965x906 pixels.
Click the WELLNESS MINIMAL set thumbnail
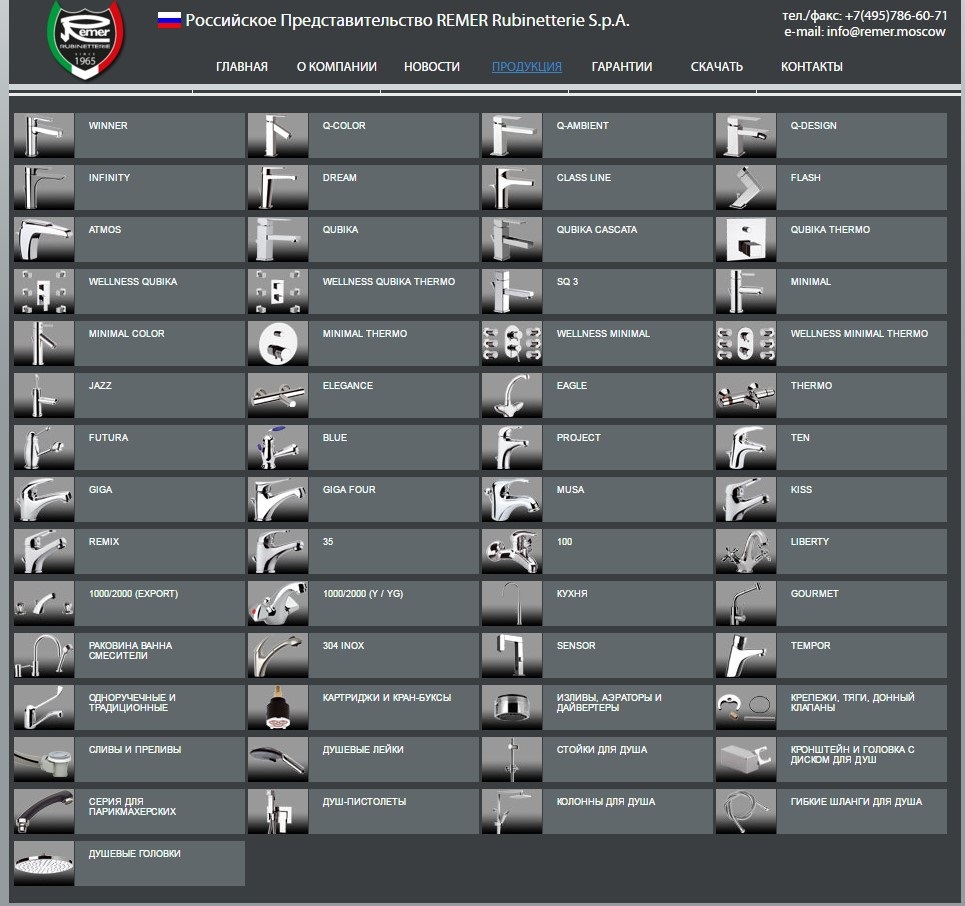[x=512, y=343]
